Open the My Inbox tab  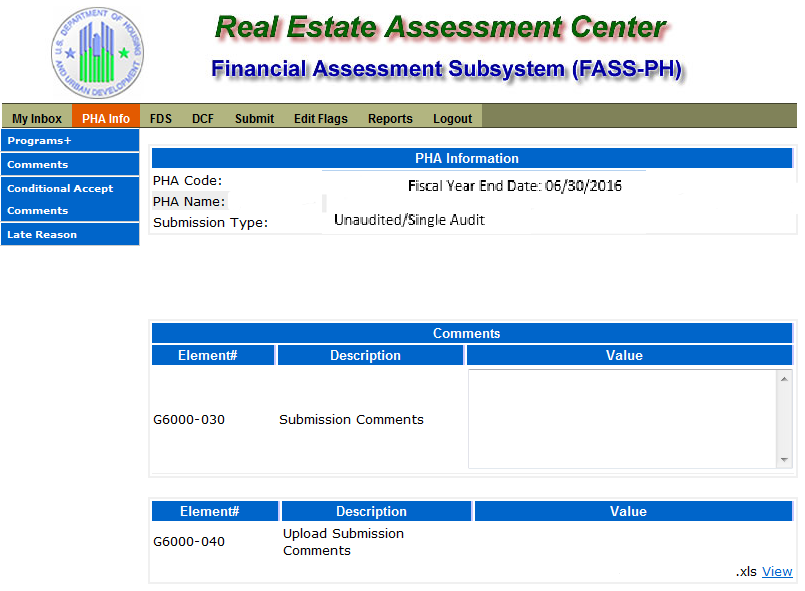coord(37,118)
